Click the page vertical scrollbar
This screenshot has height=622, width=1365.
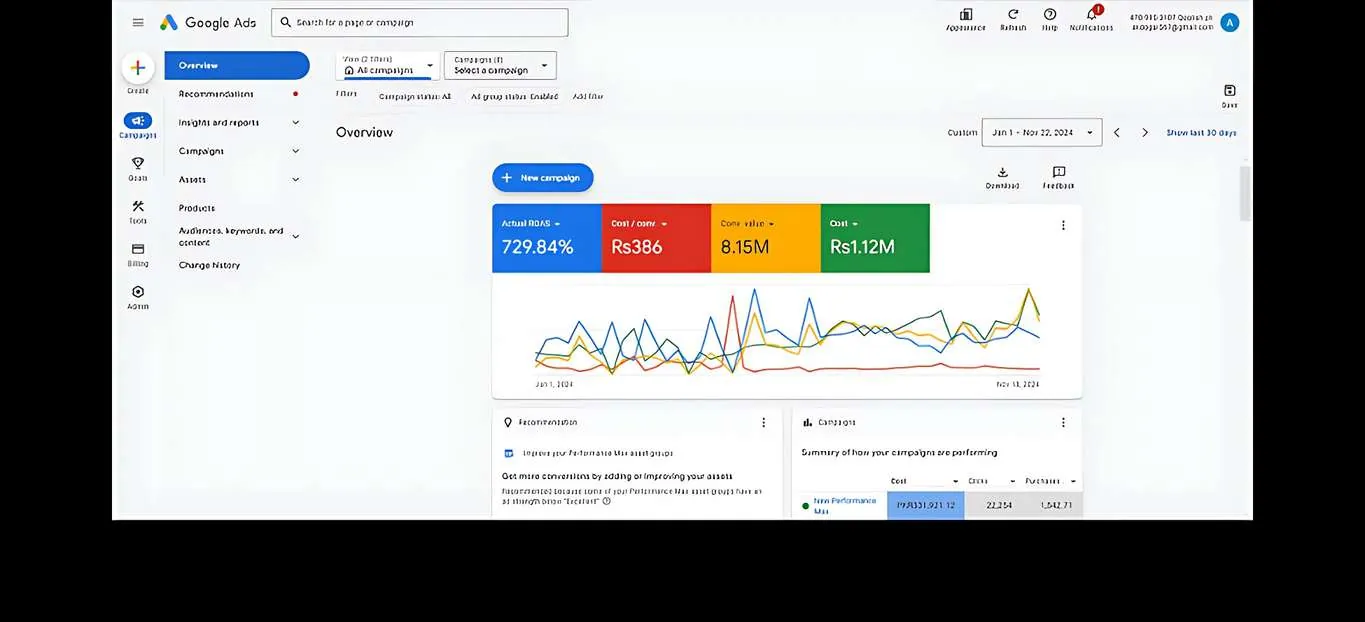point(1245,193)
